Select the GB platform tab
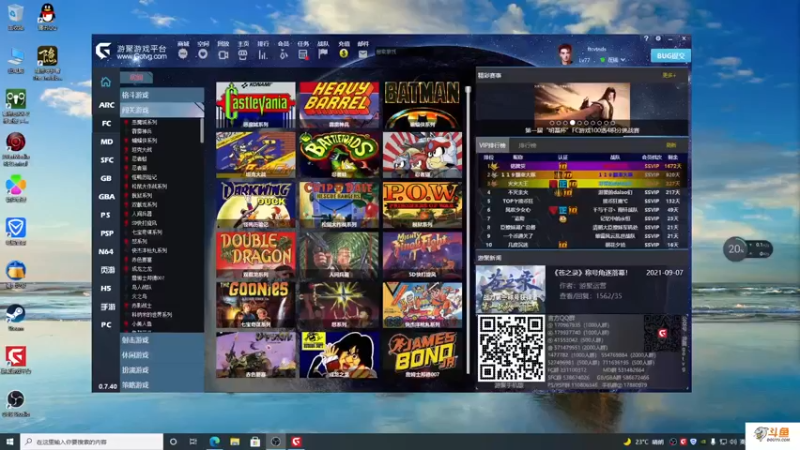The image size is (800, 450). tap(106, 178)
